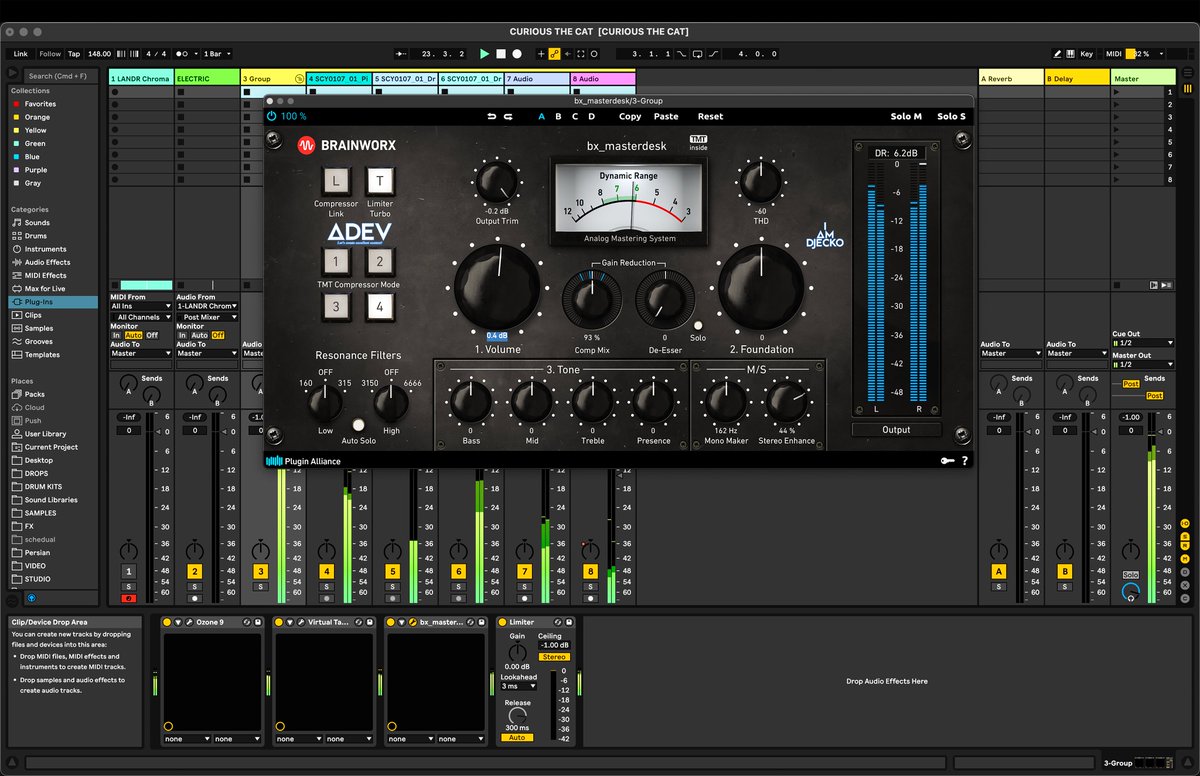Click the plugin Paste button
This screenshot has height=776, width=1200.
pos(666,116)
